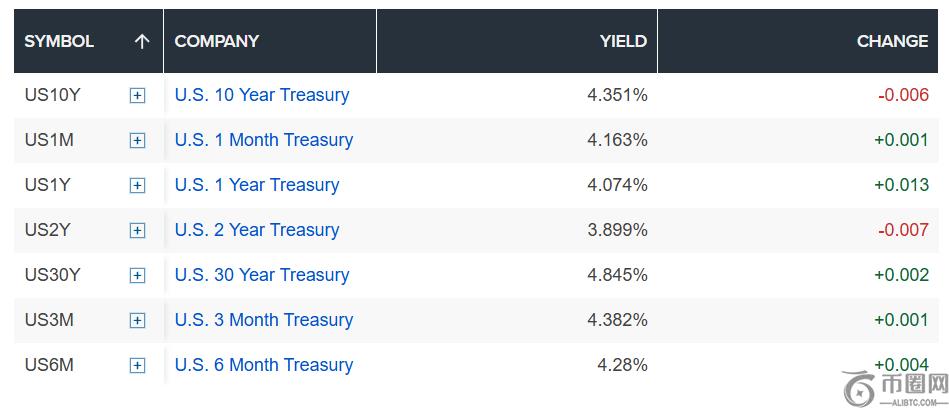This screenshot has width=949, height=408.
Task: Select the U.S. 30 Year Treasury link
Action: click(x=262, y=275)
